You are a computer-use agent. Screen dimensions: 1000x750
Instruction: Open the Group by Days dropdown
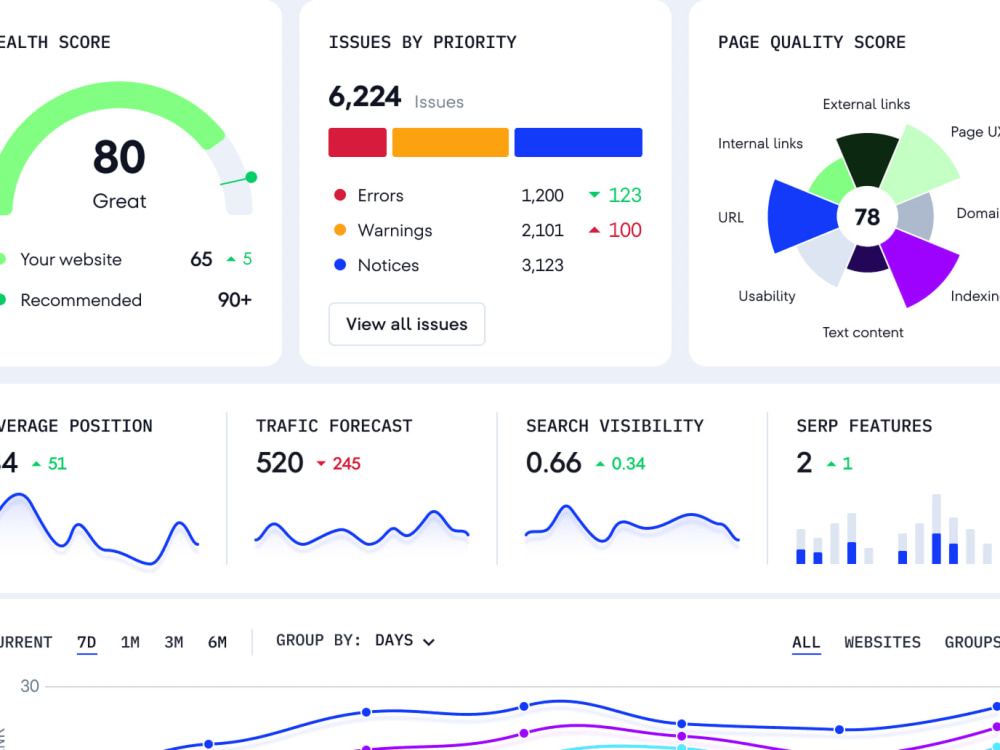355,640
